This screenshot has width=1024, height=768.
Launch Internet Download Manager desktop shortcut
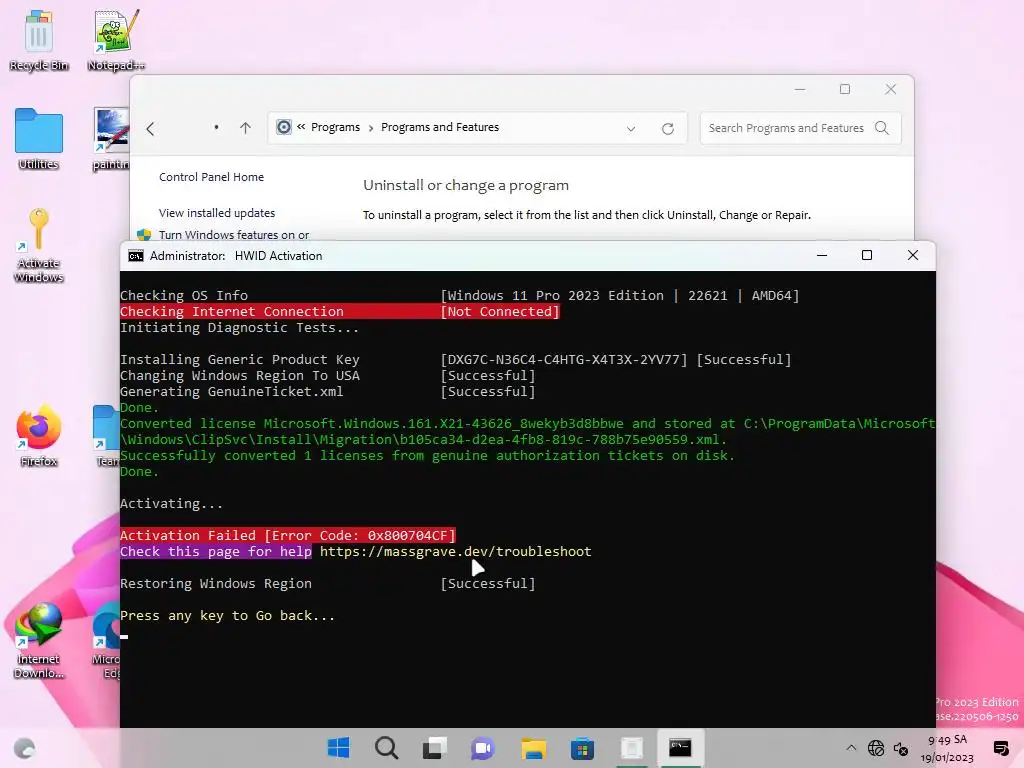pyautogui.click(x=39, y=640)
